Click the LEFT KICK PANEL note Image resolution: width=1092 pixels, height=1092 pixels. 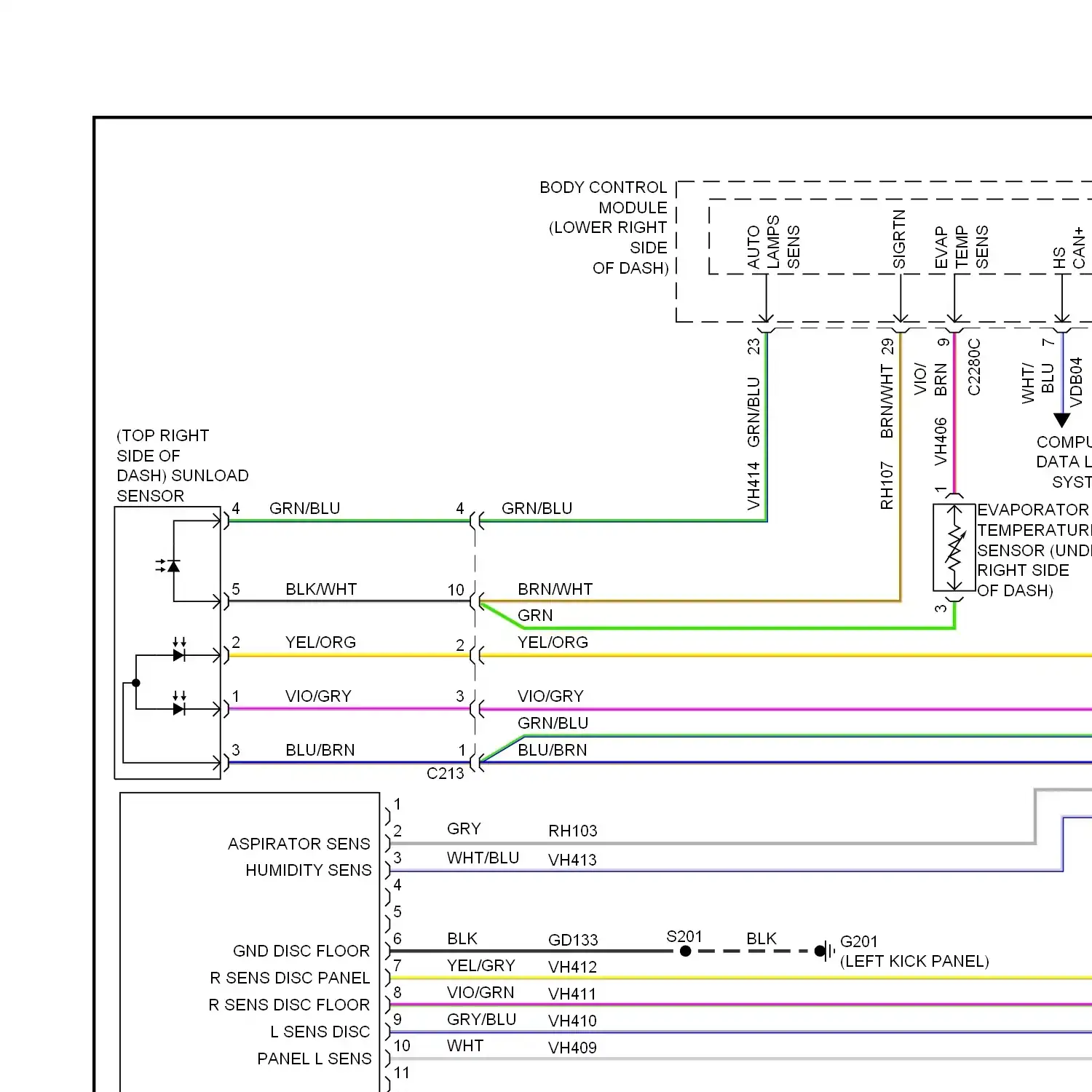click(914, 961)
